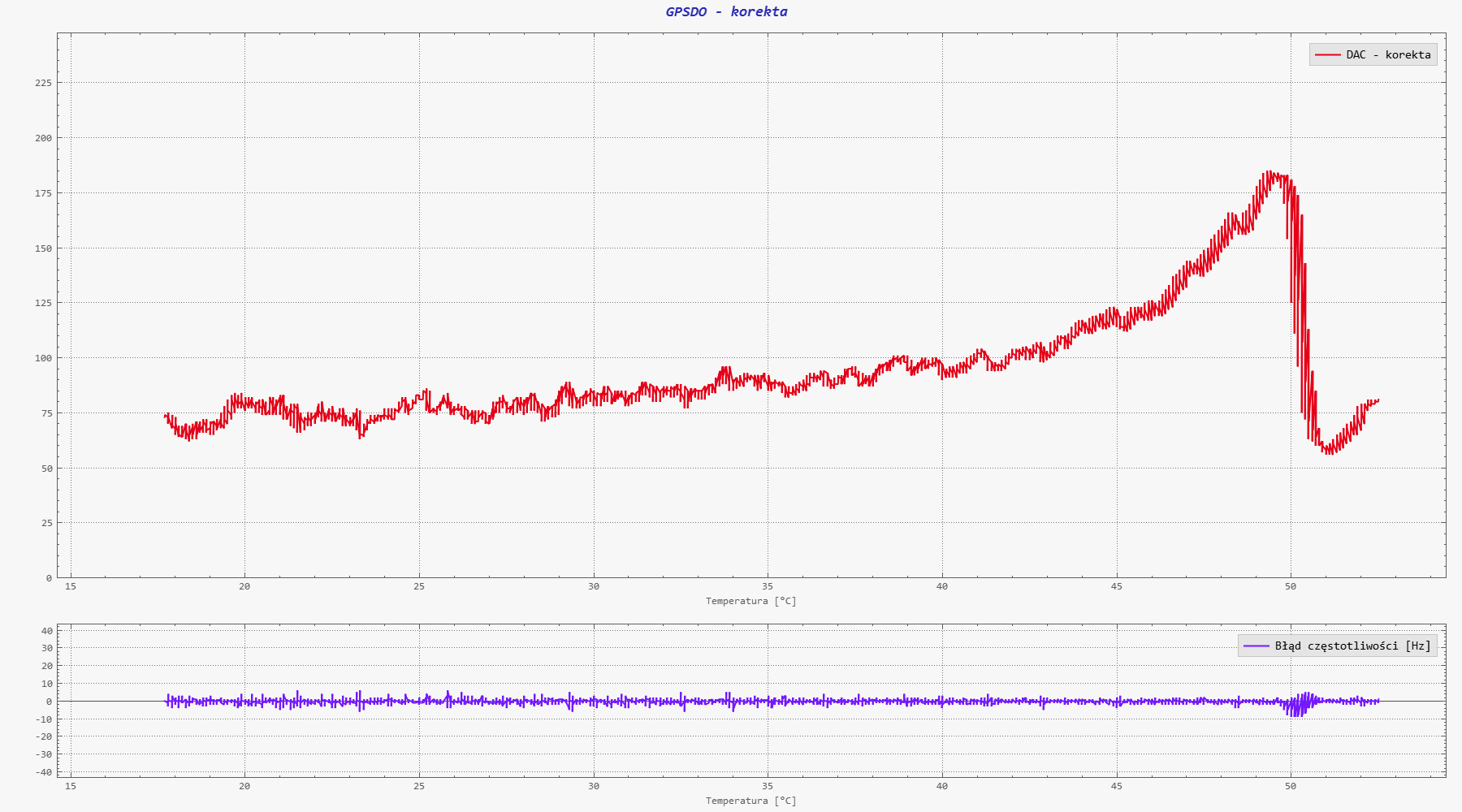The image size is (1462, 812).
Task: Click the -40 tick label on frequency error axis
Action: tap(44, 772)
